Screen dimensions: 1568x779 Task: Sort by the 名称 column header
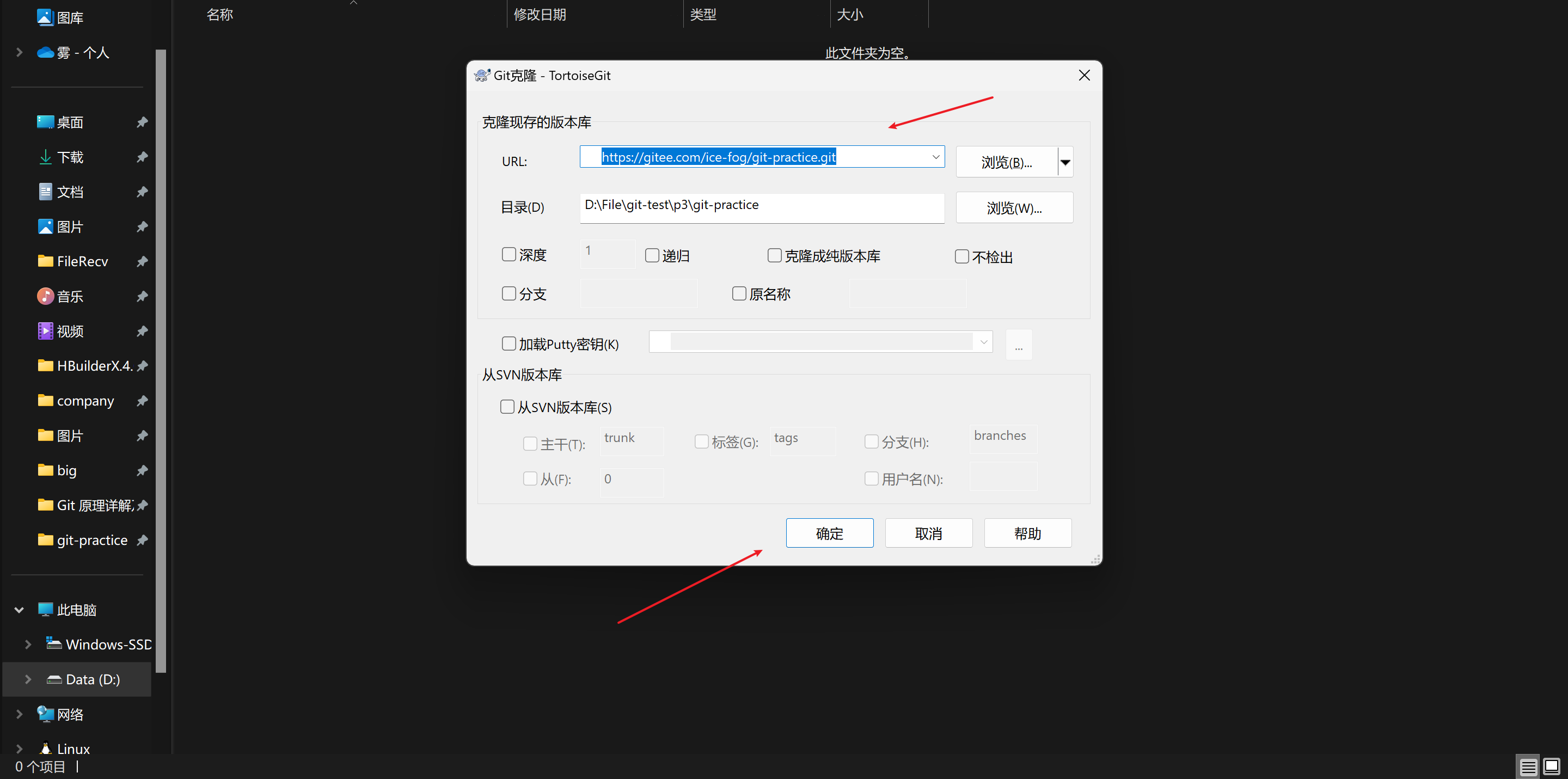220,15
